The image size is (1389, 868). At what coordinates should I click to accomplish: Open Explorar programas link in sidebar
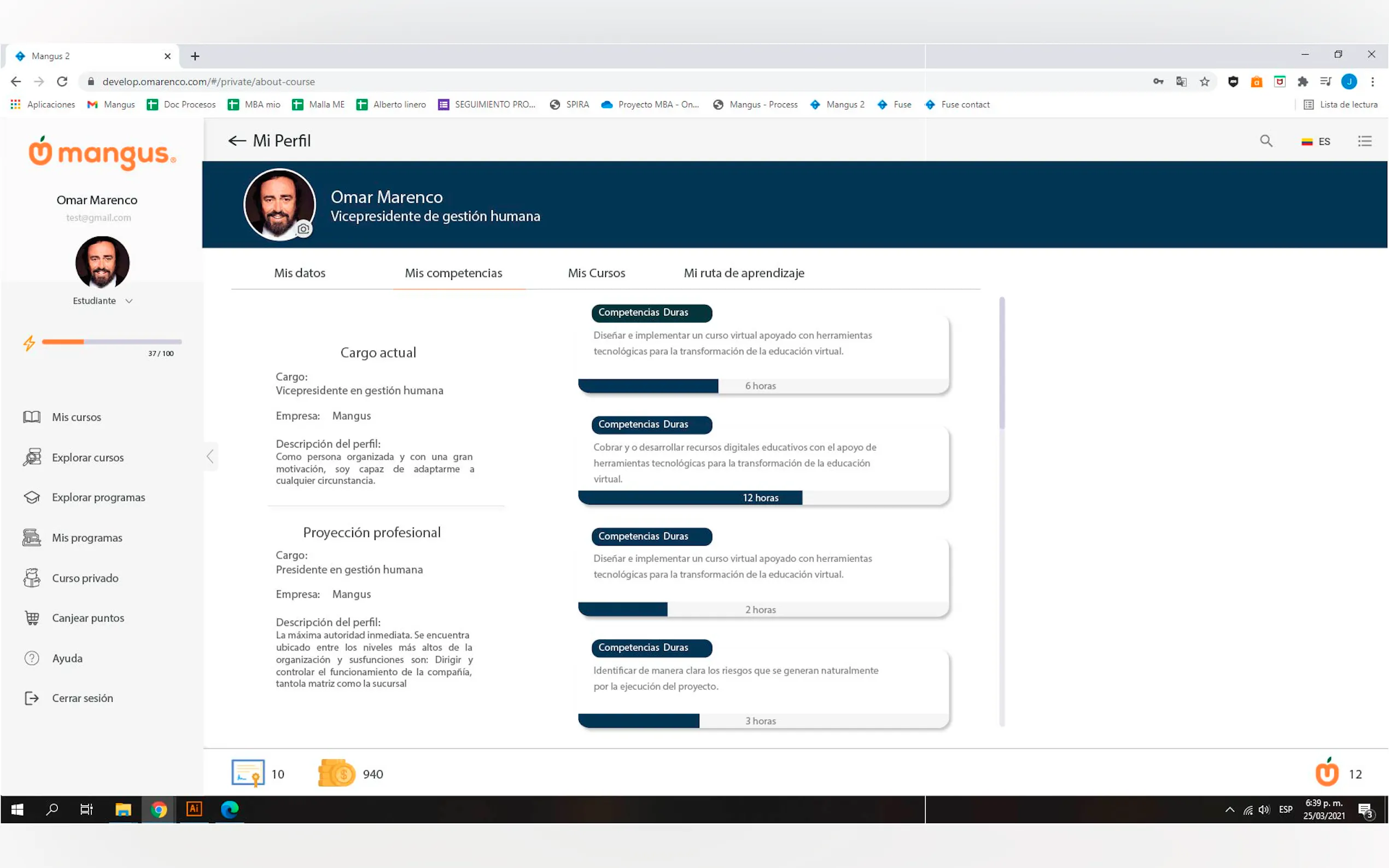(x=98, y=498)
